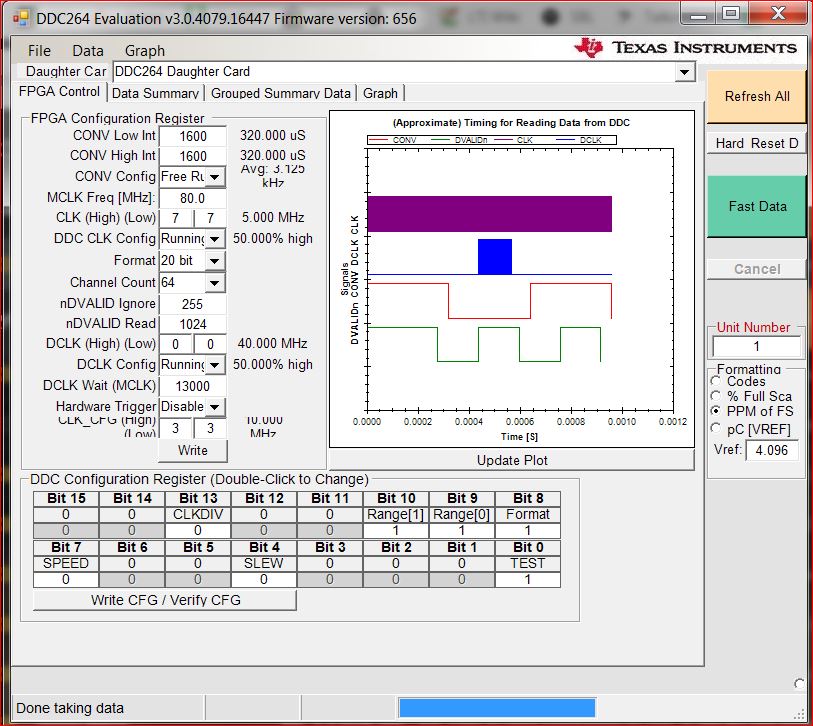Image resolution: width=813 pixels, height=726 pixels.
Task: Click the Refresh All button
Action: tap(756, 96)
